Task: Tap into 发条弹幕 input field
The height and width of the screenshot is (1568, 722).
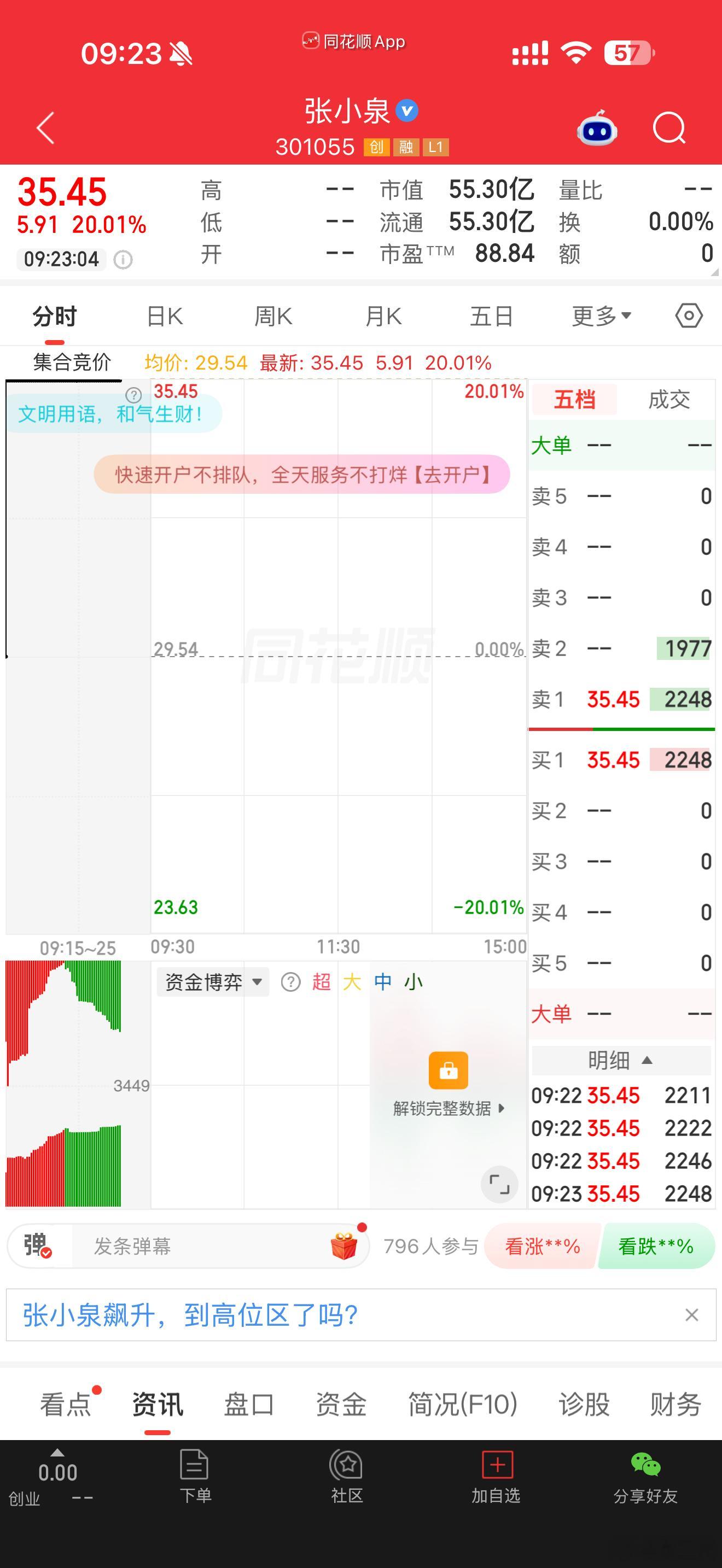Action: pos(201,1246)
